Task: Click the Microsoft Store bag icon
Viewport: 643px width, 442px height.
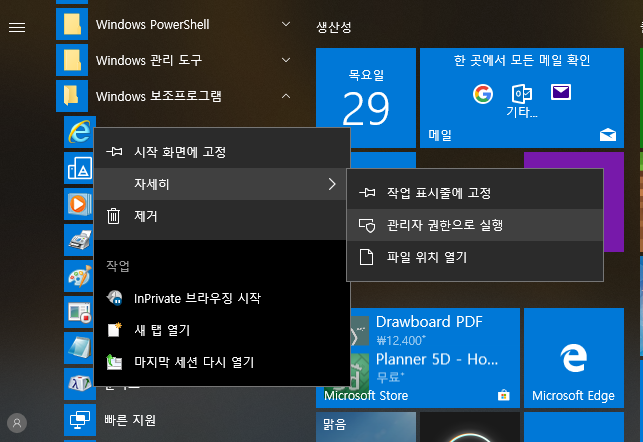Action: pos(504,395)
